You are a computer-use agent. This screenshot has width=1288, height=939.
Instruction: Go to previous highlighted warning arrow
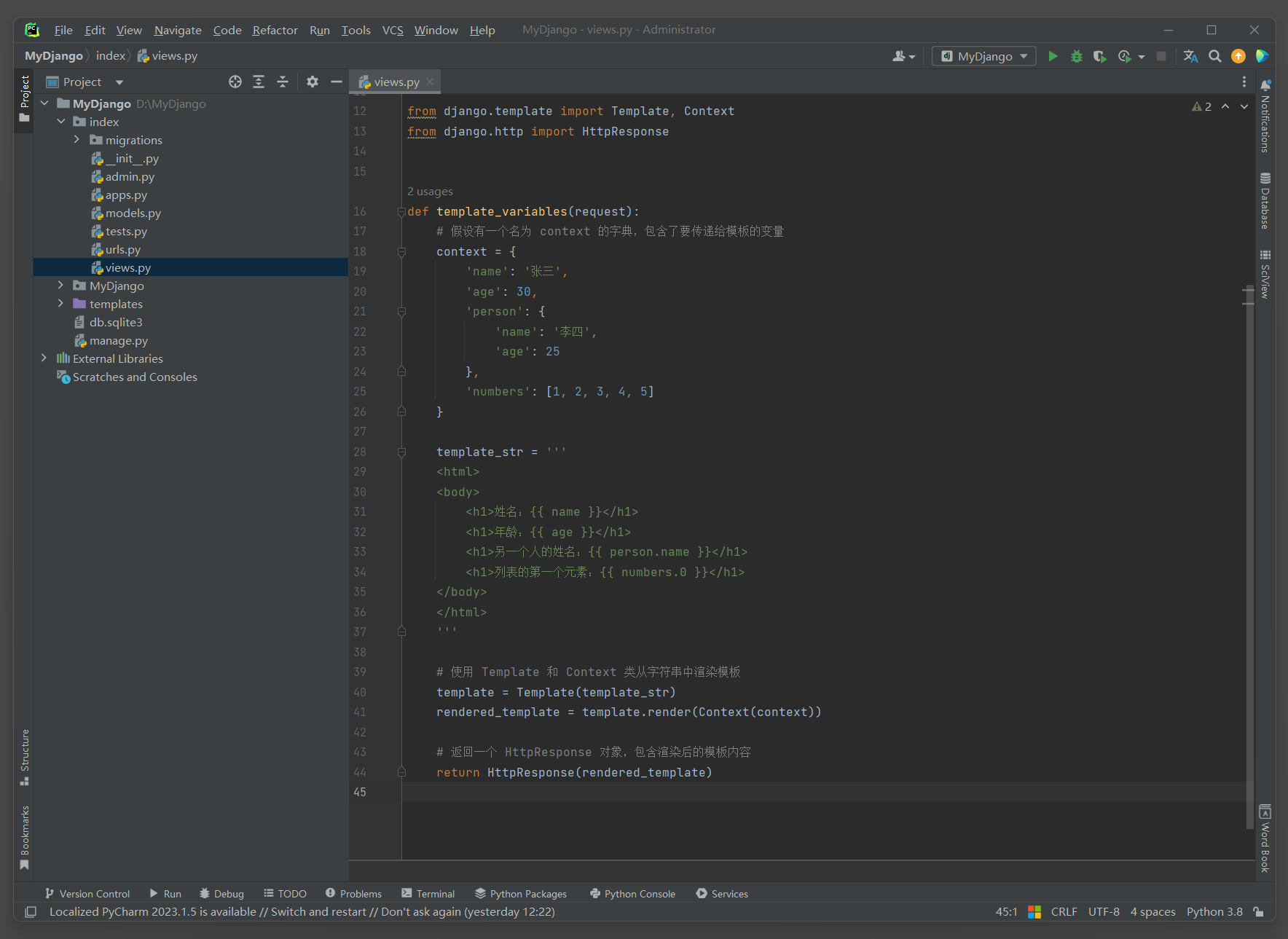[1225, 106]
